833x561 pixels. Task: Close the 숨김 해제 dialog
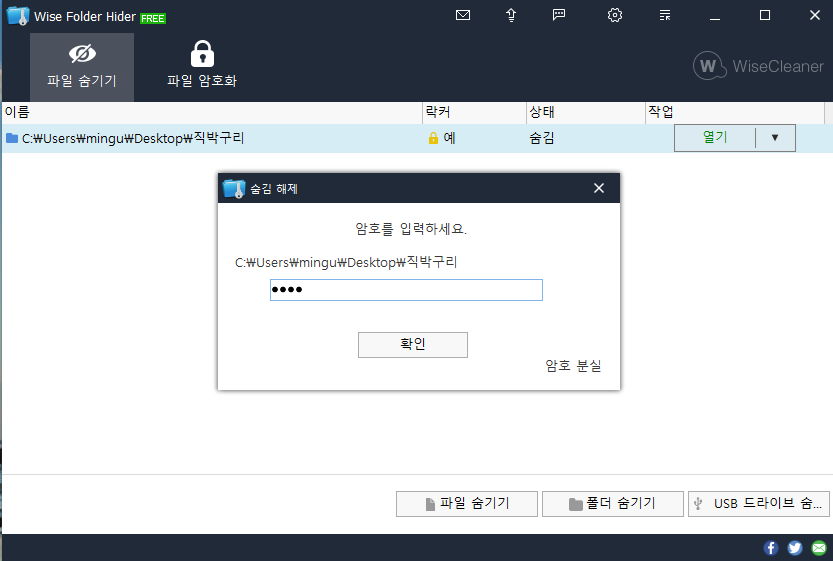(599, 188)
